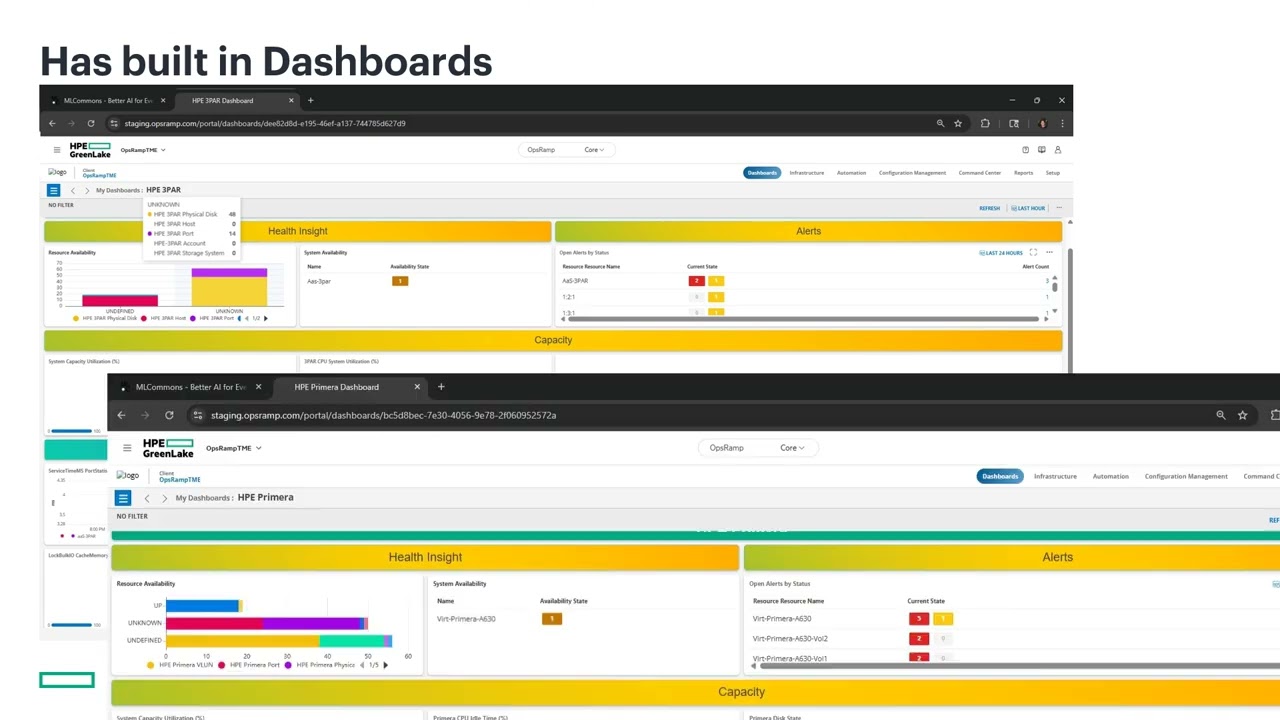
Task: Previous legend page arrow in Primera Resource Availability
Action: [362, 665]
